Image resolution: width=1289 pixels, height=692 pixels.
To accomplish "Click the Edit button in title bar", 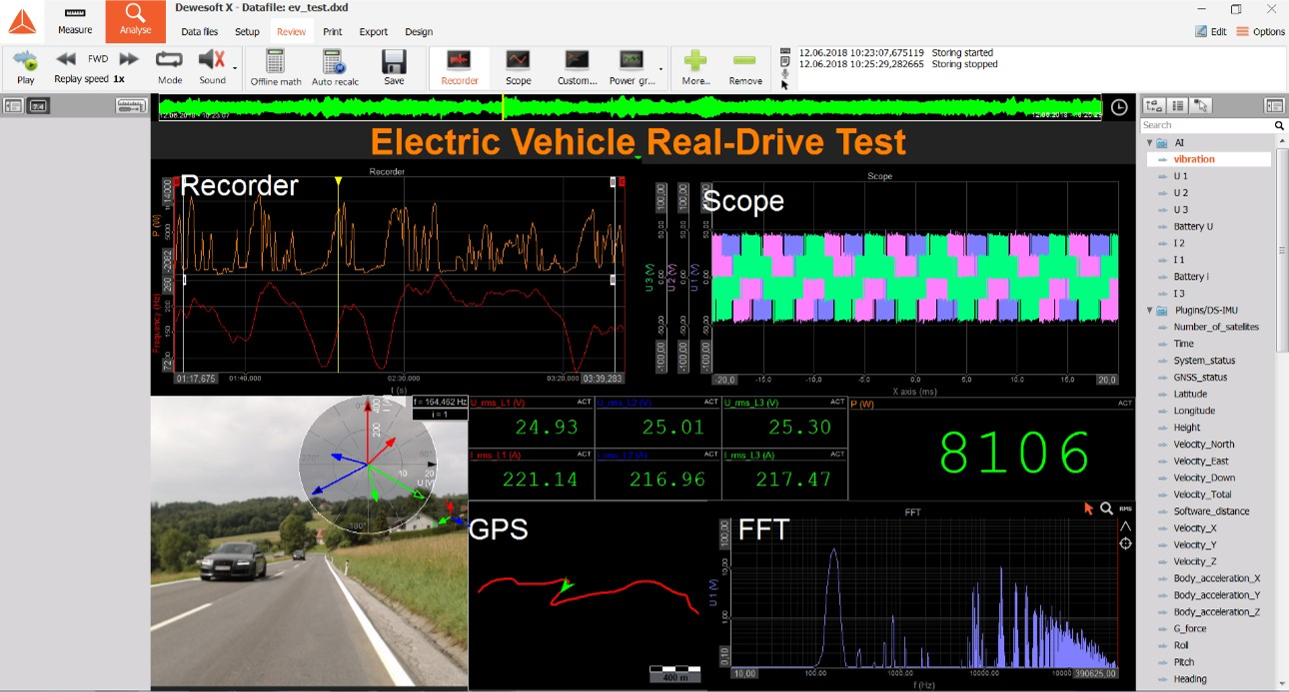I will pyautogui.click(x=1211, y=32).
